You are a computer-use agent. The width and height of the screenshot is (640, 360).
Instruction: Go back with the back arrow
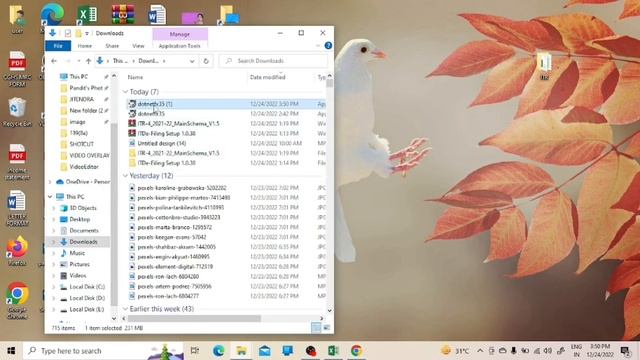point(54,61)
